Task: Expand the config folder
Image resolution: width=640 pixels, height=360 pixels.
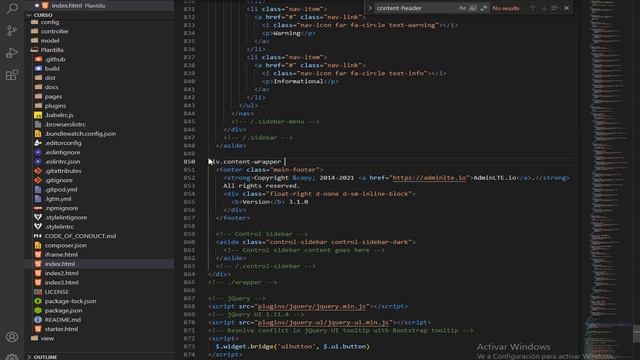Action: (x=50, y=22)
